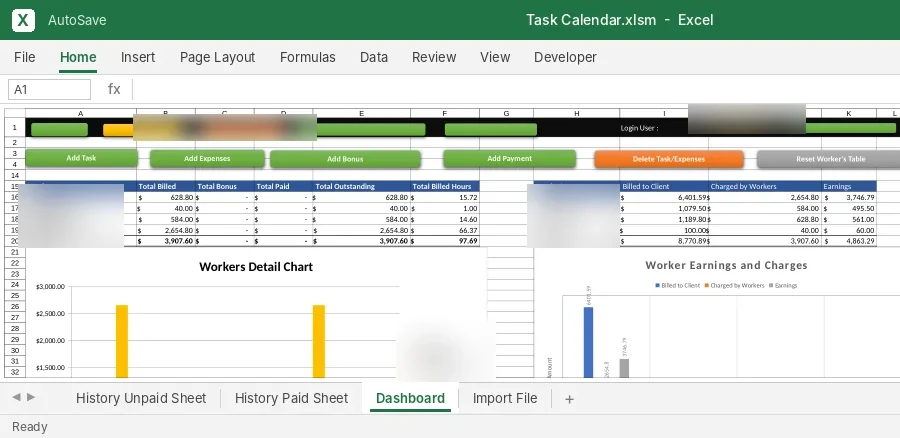Open the Import File sheet tab

[505, 398]
